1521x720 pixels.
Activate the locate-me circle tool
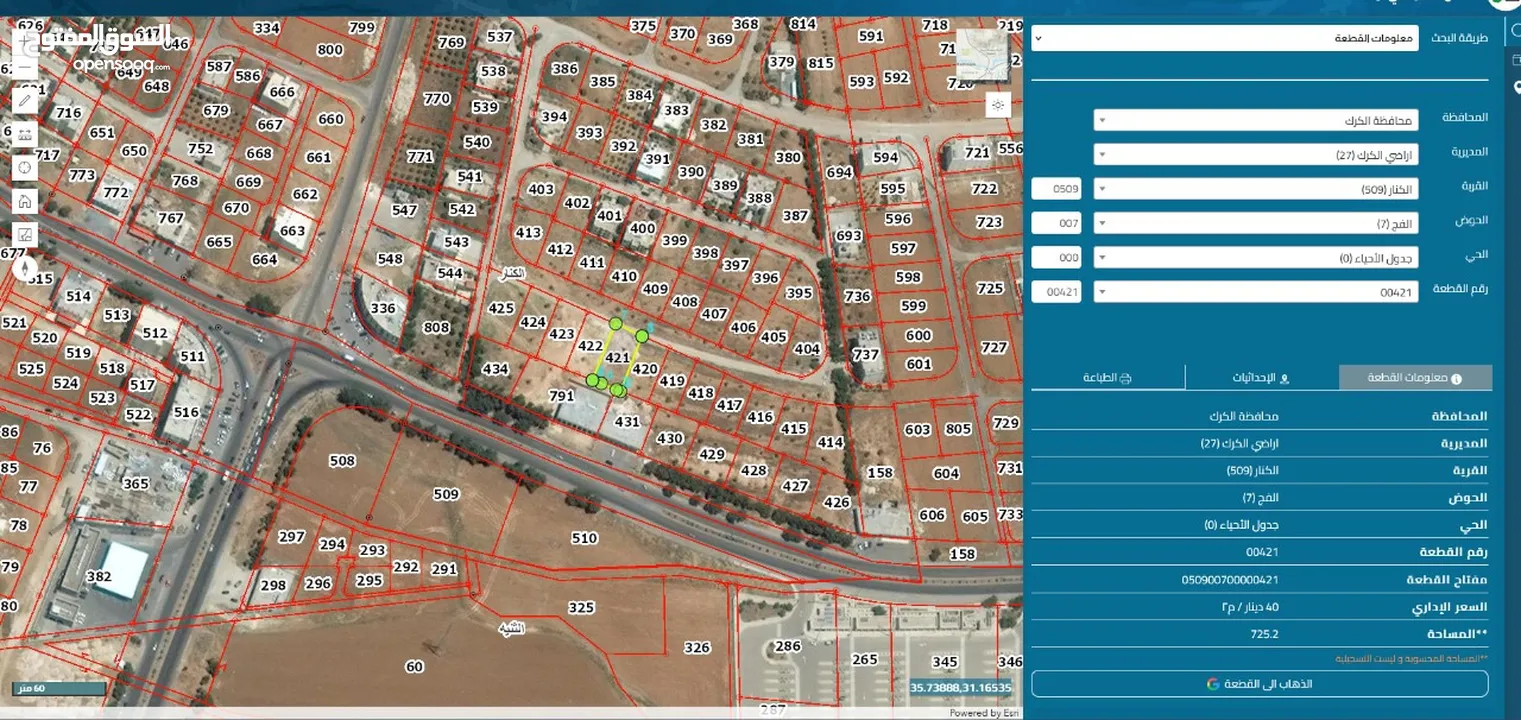point(25,167)
